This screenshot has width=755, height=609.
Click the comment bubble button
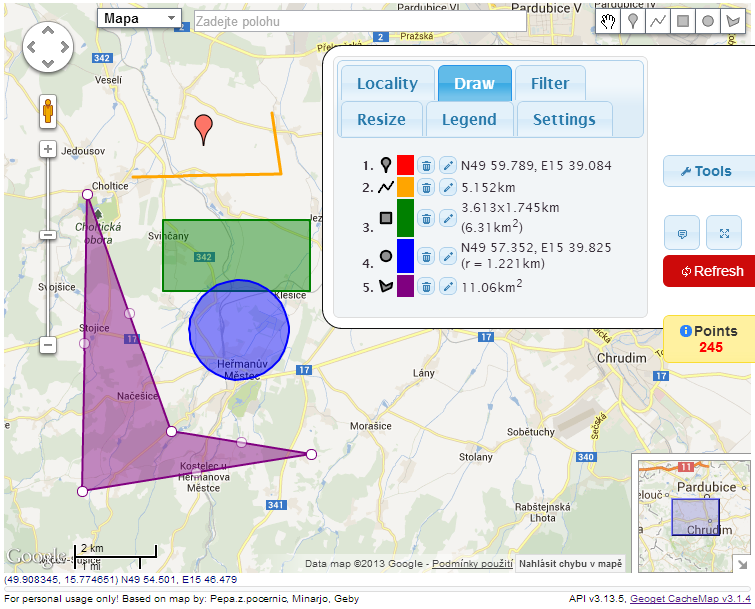(682, 233)
